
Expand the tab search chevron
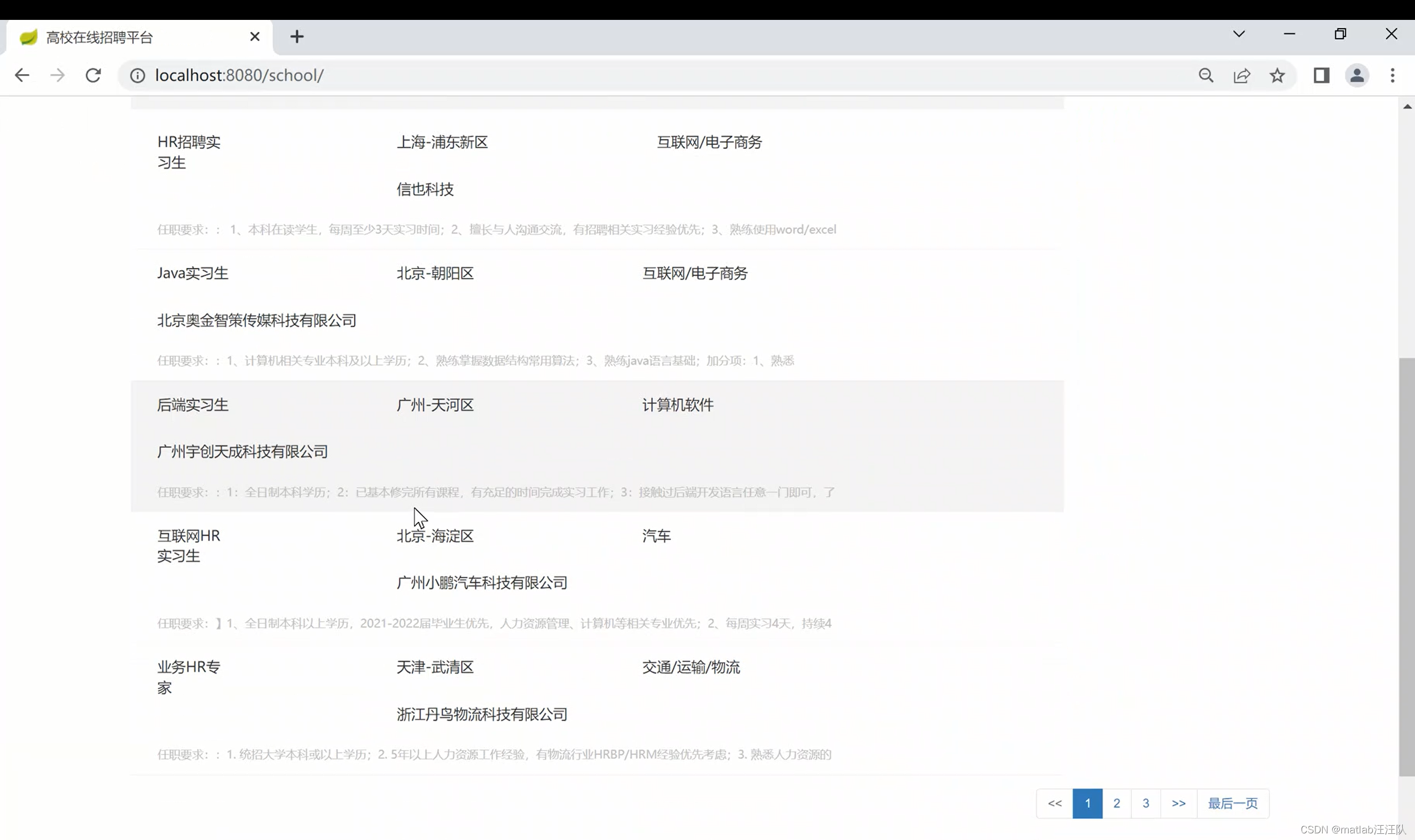click(1239, 34)
